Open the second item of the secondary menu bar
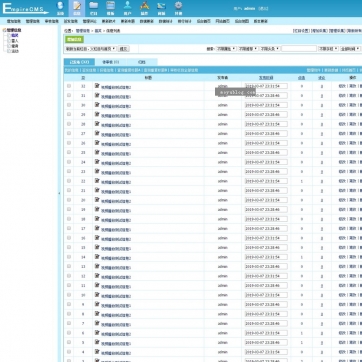Screen dimensions: 362x362 tap(33, 21)
